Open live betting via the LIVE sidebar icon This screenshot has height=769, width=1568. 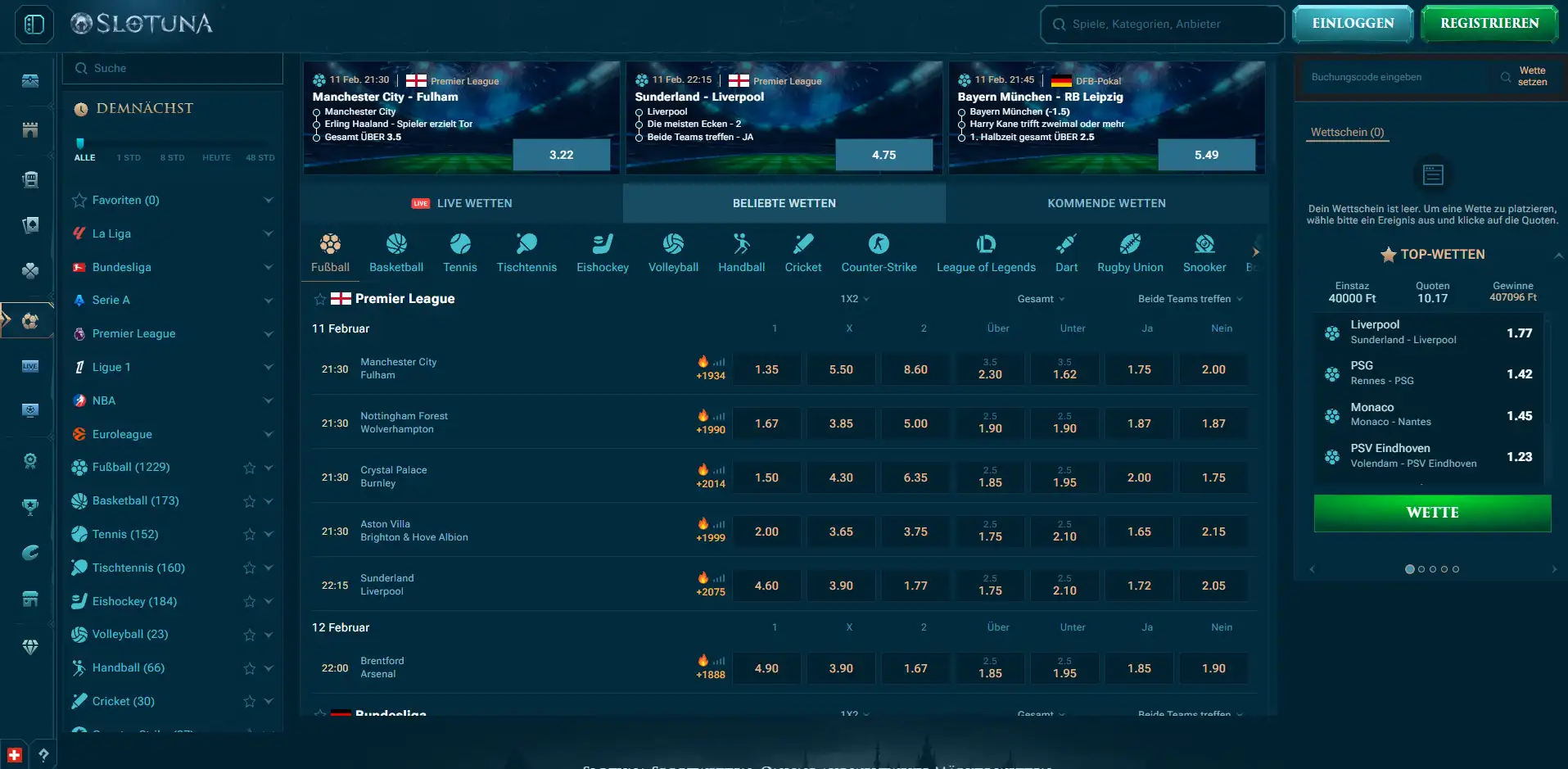[x=29, y=367]
